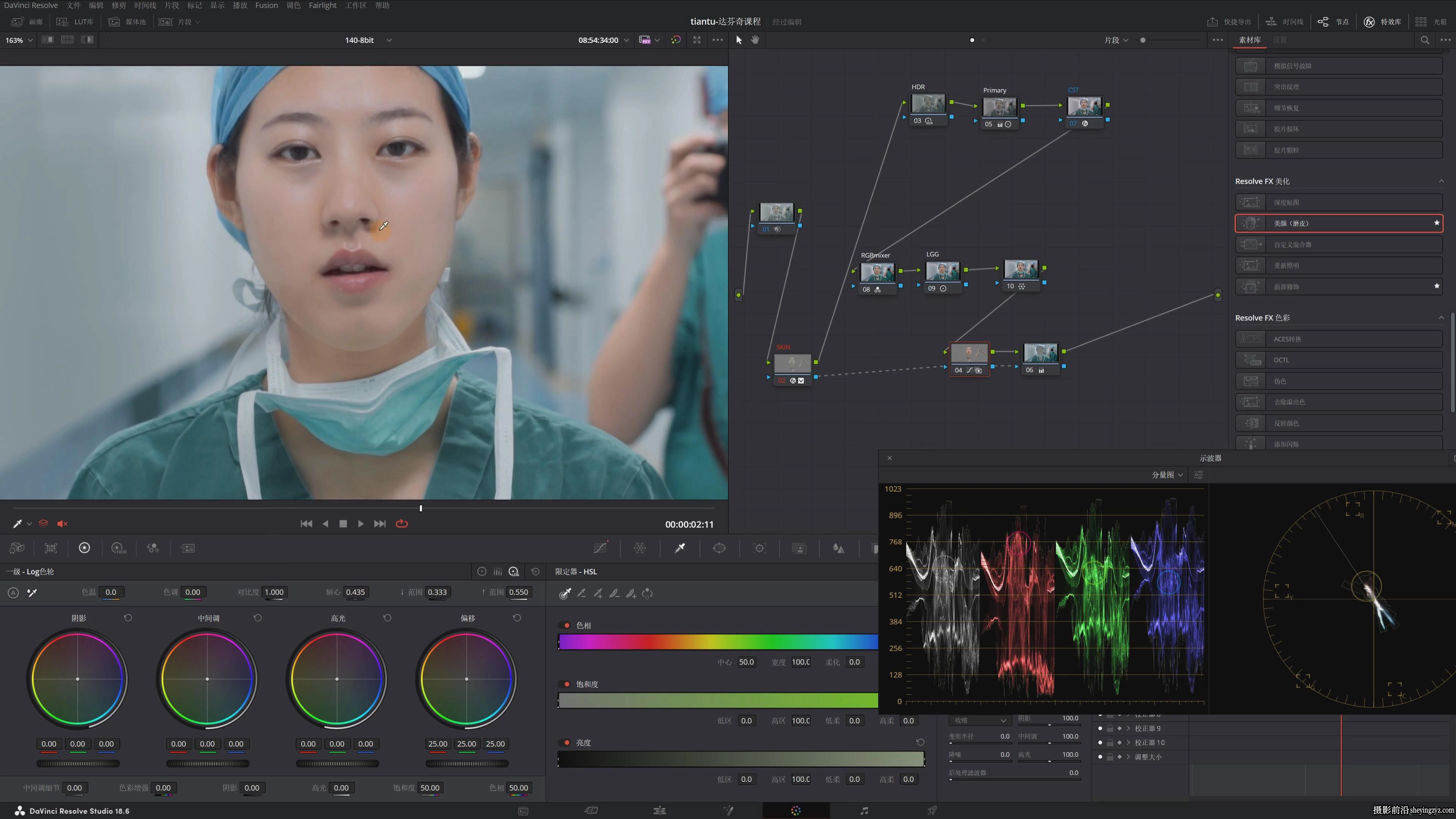Toggle the Luminance qualifier red dot

pyautogui.click(x=567, y=742)
